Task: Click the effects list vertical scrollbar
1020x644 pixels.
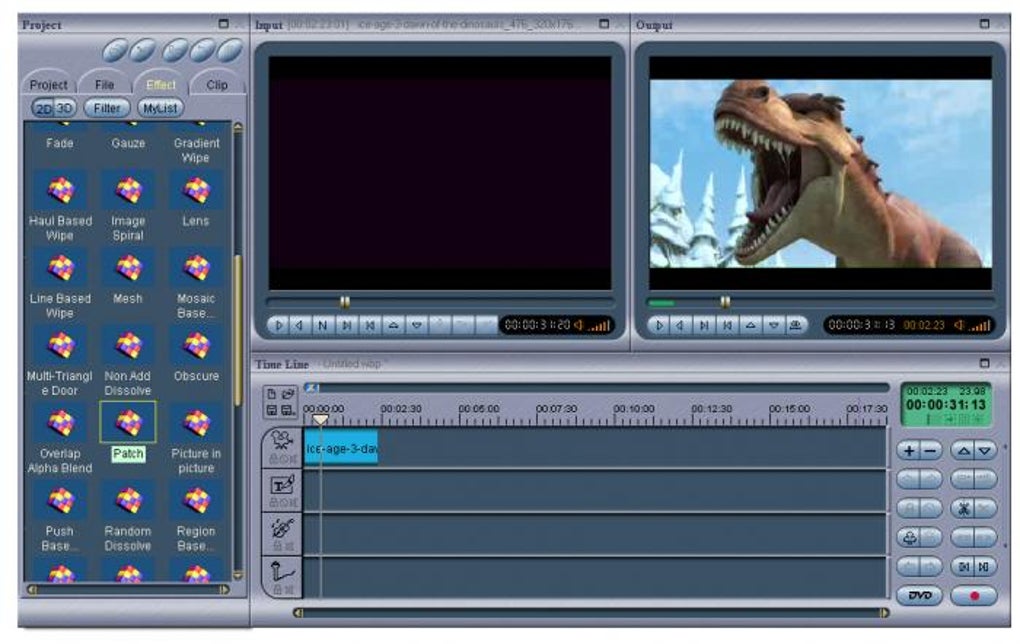Action: [x=237, y=351]
